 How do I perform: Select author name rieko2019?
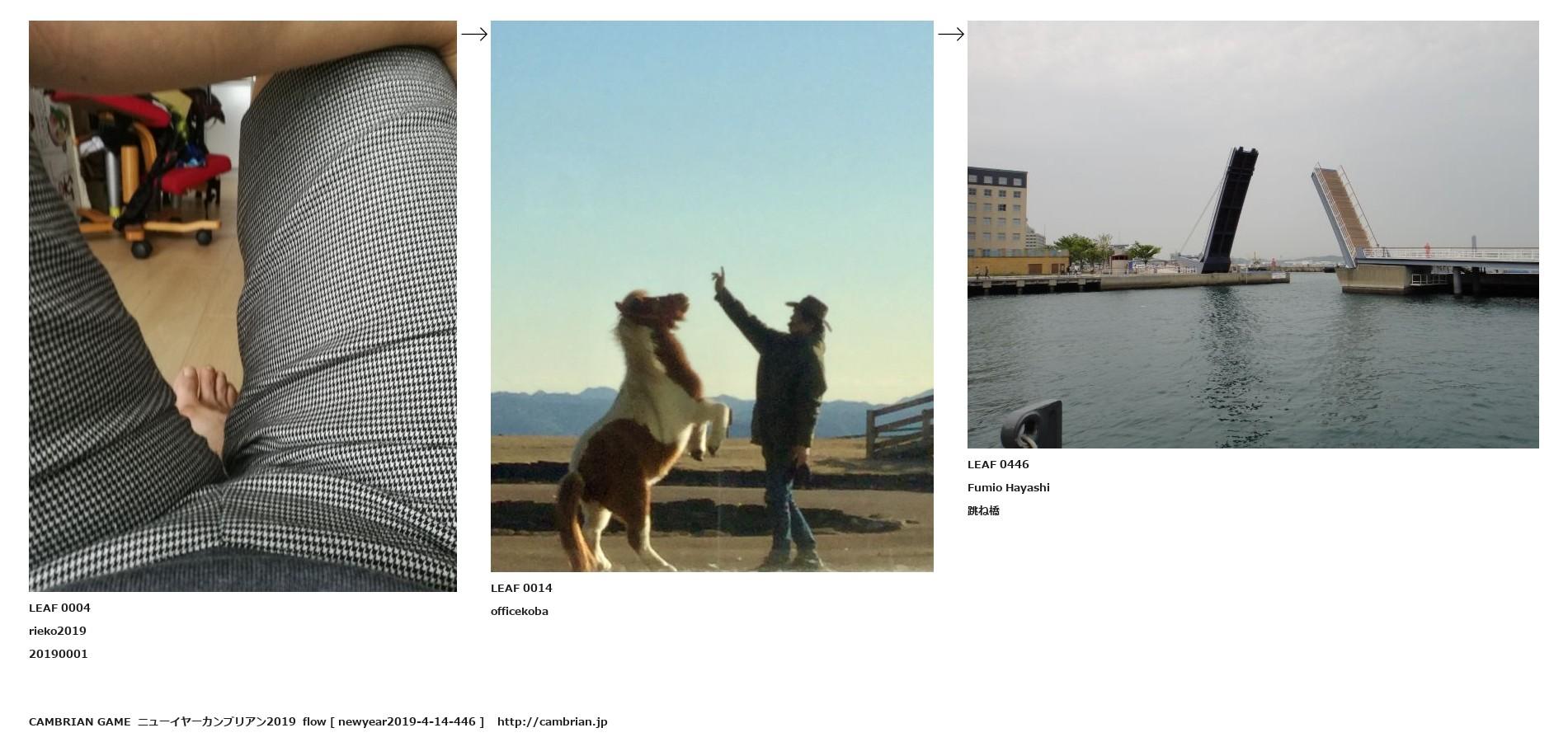pos(58,631)
